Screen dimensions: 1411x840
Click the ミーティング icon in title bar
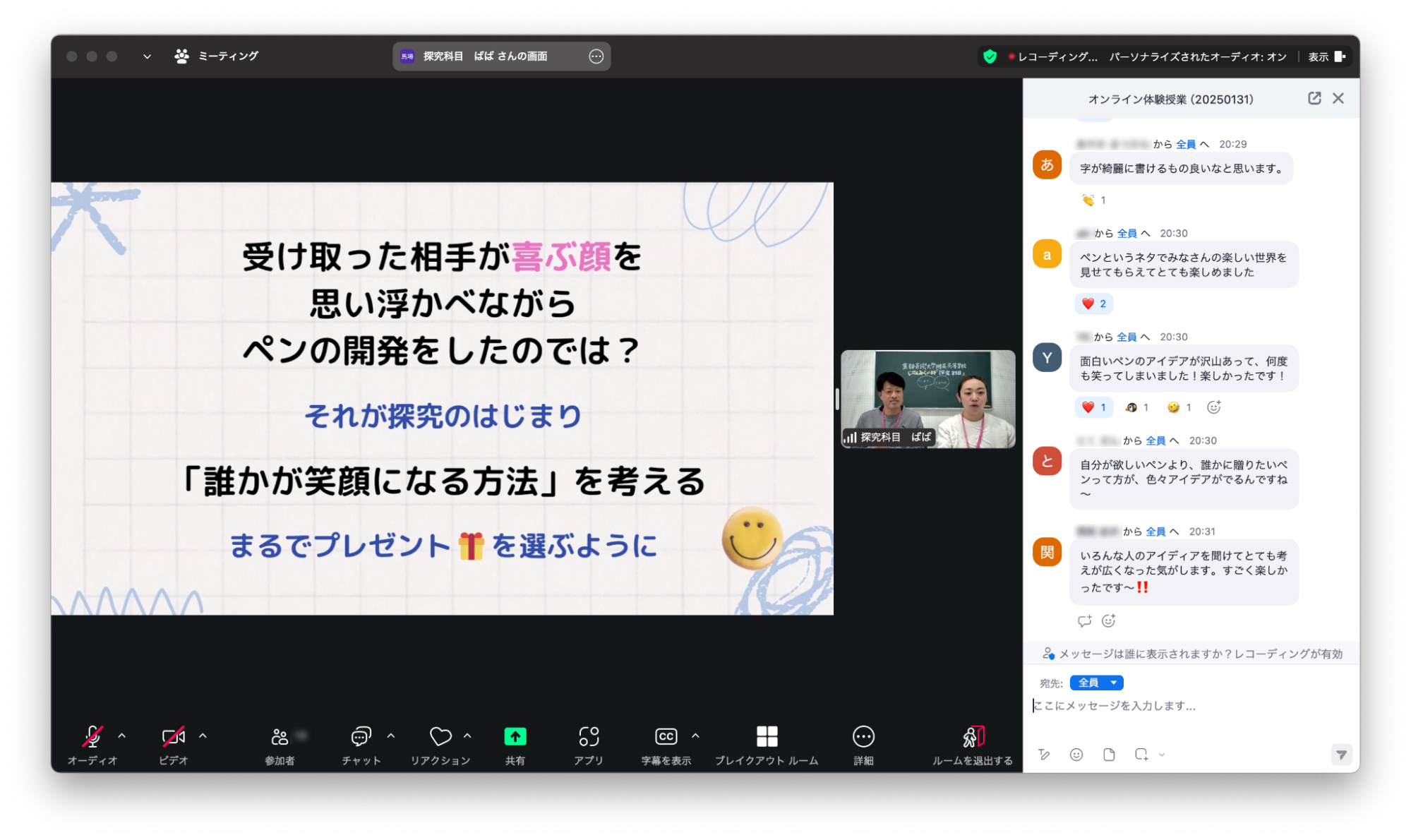pos(181,56)
